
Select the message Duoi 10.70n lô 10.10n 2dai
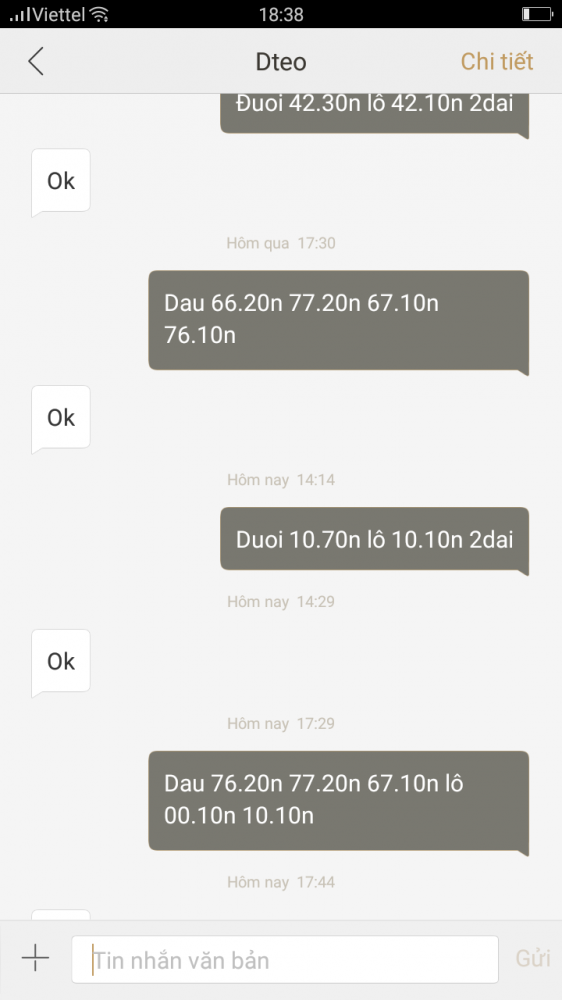click(374, 539)
